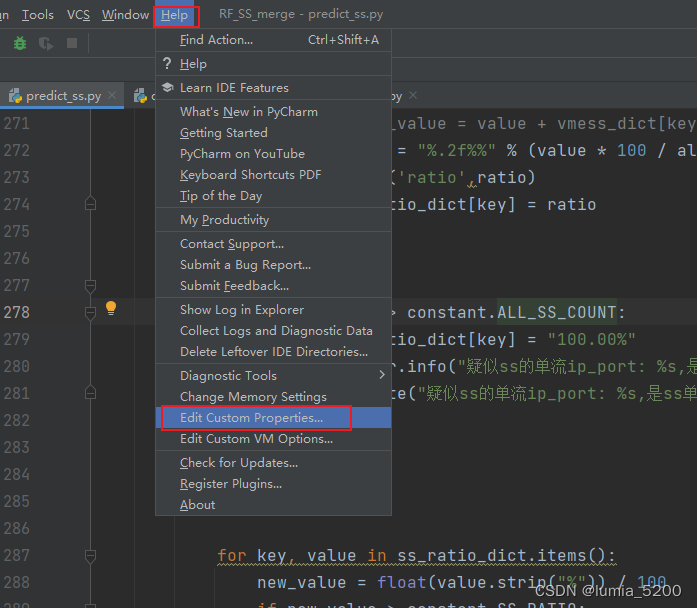The height and width of the screenshot is (608, 697).
Task: Select Delete Leftover IDE Directories...
Action: (273, 351)
